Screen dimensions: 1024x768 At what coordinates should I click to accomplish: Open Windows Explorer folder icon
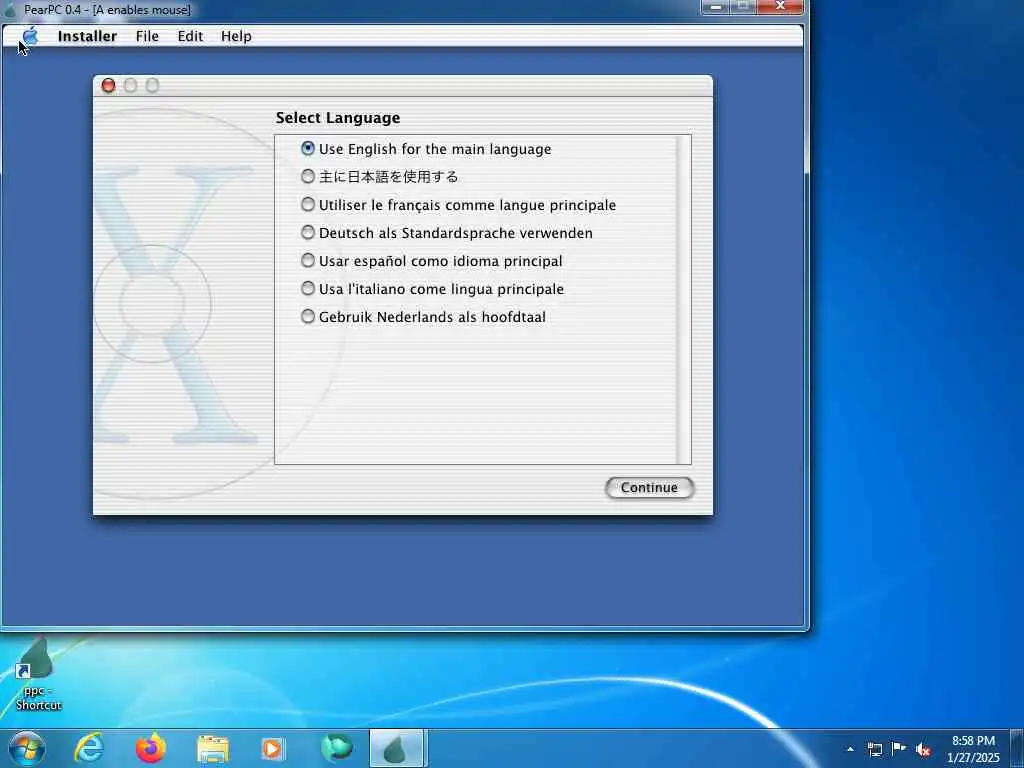213,749
